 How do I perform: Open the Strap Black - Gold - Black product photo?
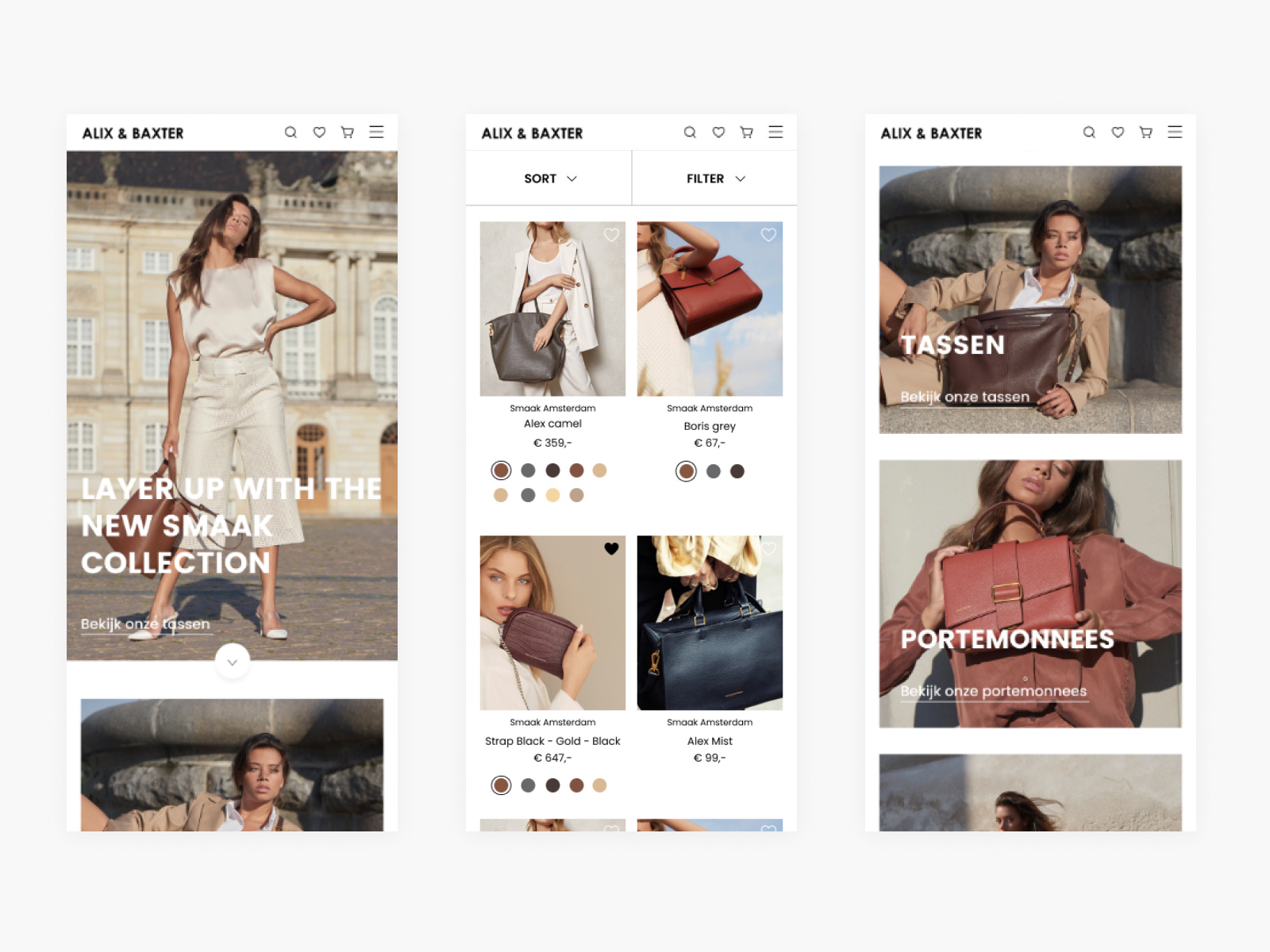tap(552, 623)
